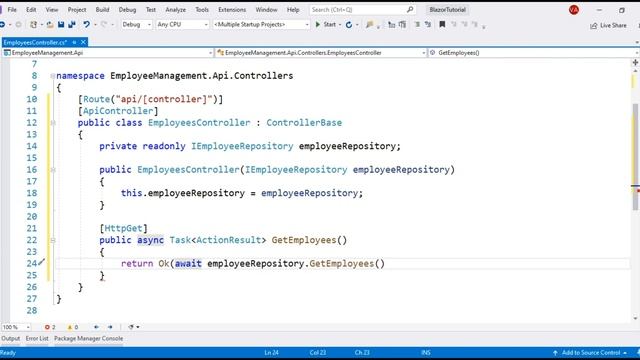The width and height of the screenshot is (640, 360).
Task: Go to previous issue arrow
Action: coord(96,327)
